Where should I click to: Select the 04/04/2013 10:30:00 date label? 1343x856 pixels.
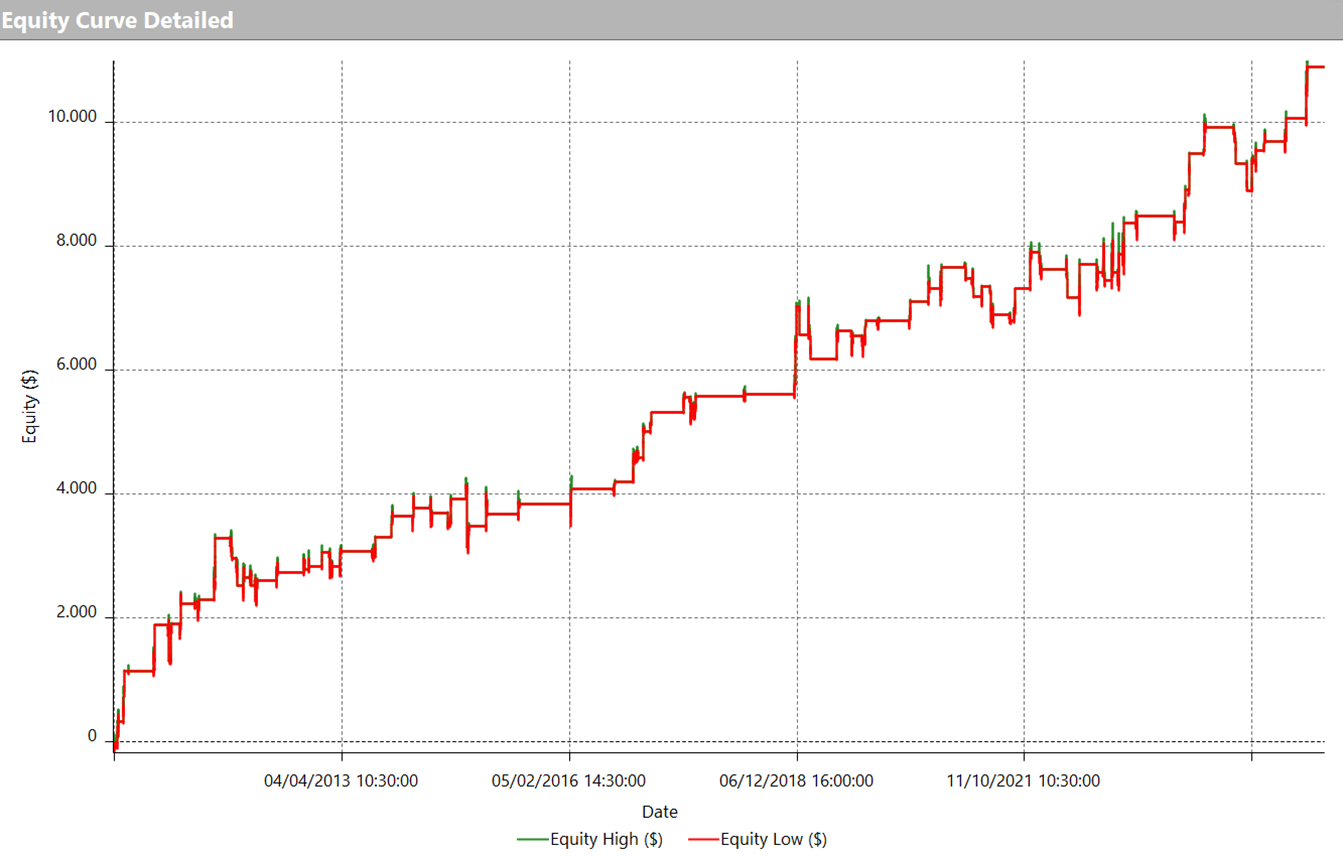tap(341, 781)
